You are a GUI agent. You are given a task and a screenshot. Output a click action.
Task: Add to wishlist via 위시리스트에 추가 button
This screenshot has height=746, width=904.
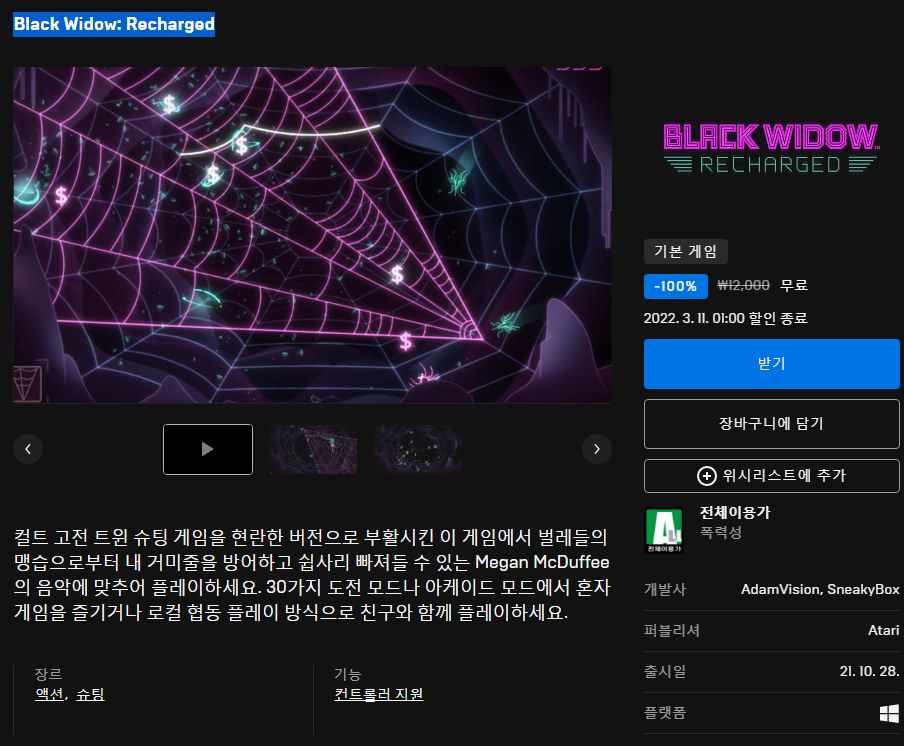[x=771, y=476]
